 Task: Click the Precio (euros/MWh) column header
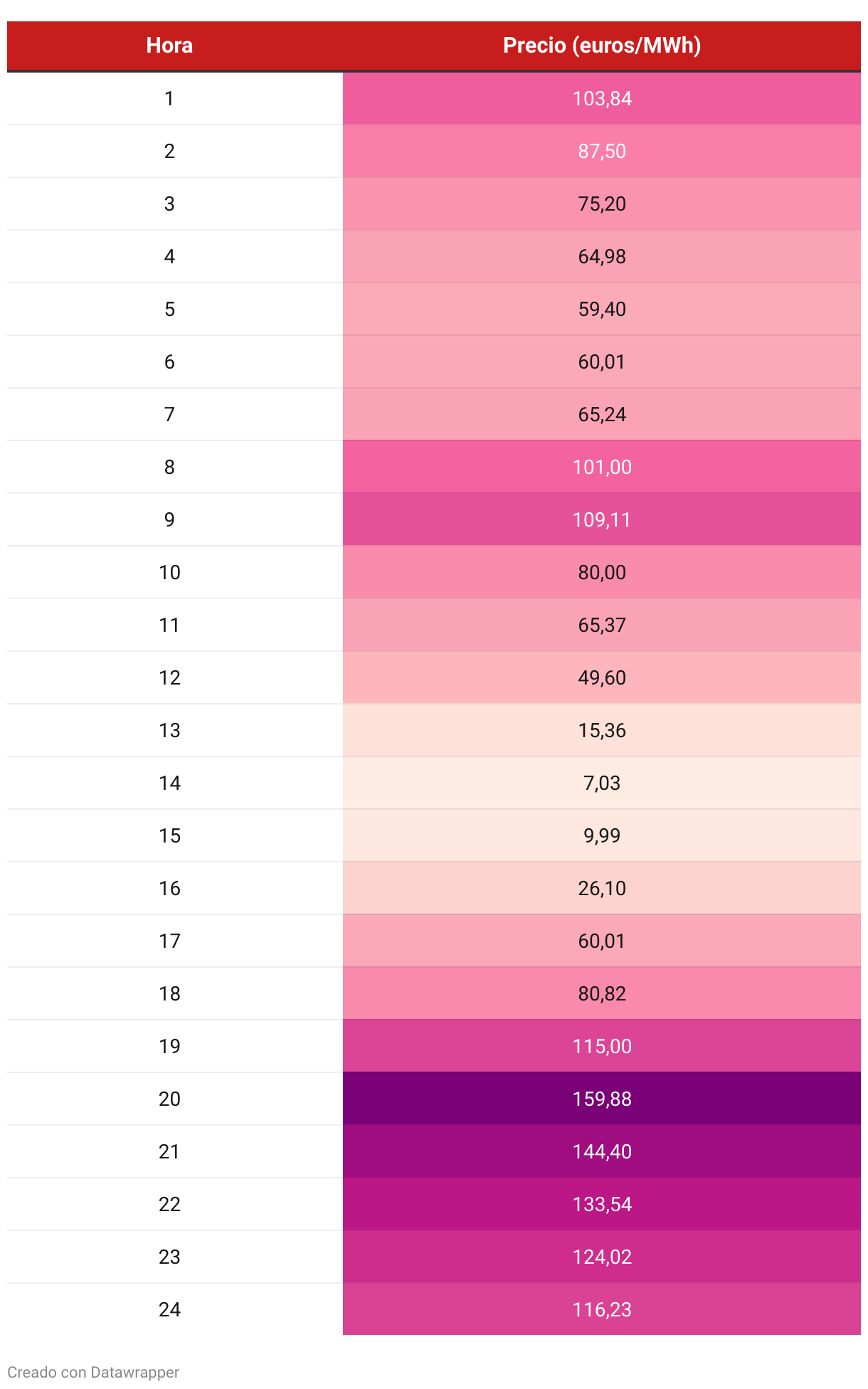click(x=602, y=46)
